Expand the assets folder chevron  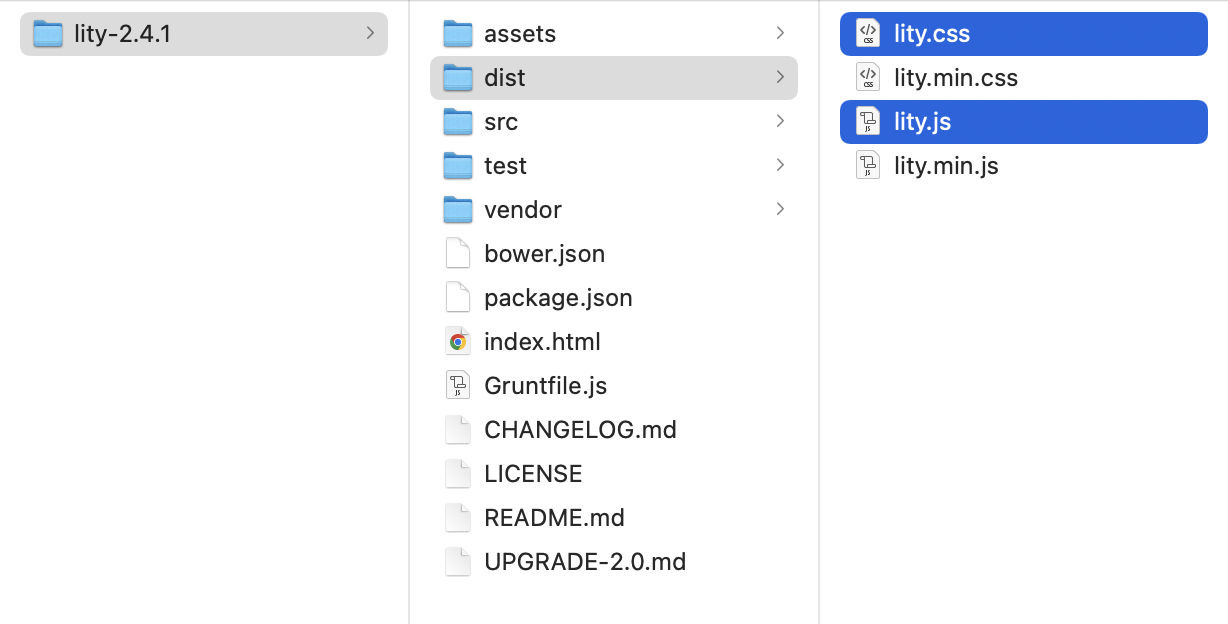780,34
